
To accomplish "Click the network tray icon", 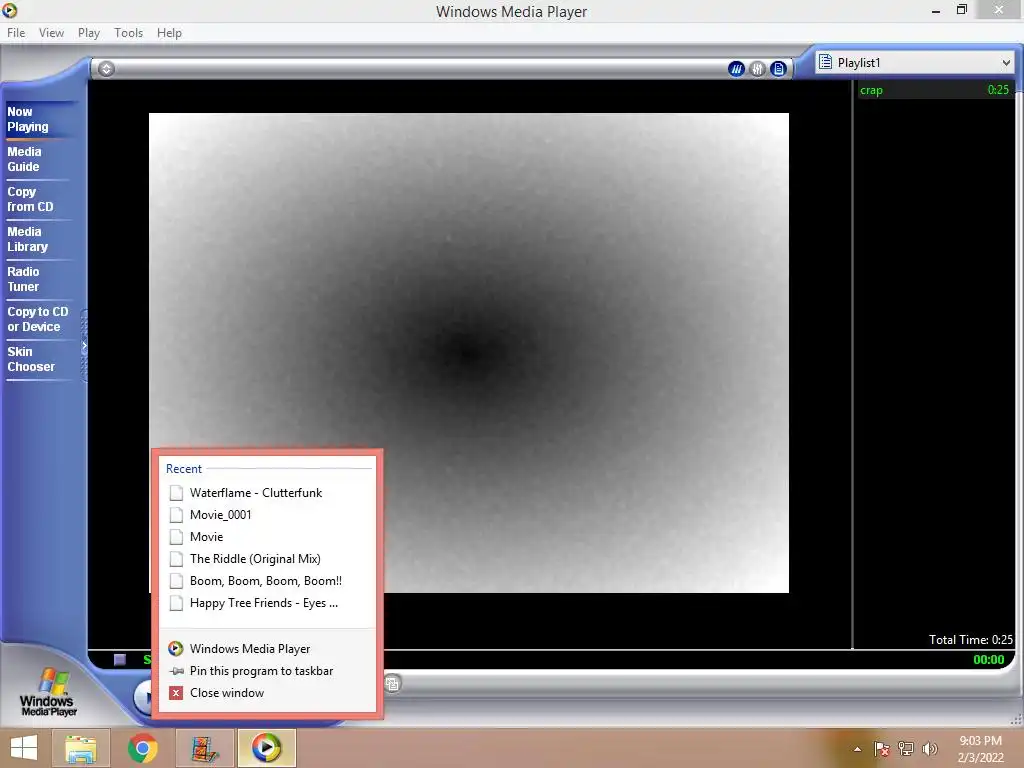I will [x=906, y=749].
